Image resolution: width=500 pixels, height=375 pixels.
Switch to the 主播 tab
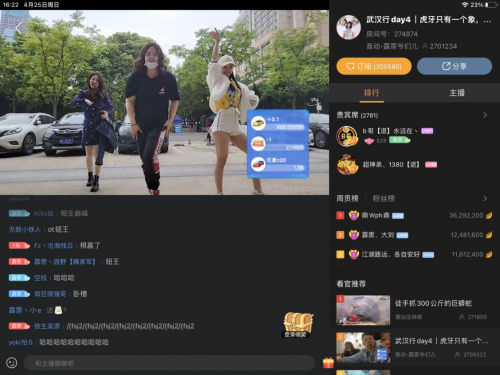coord(457,93)
